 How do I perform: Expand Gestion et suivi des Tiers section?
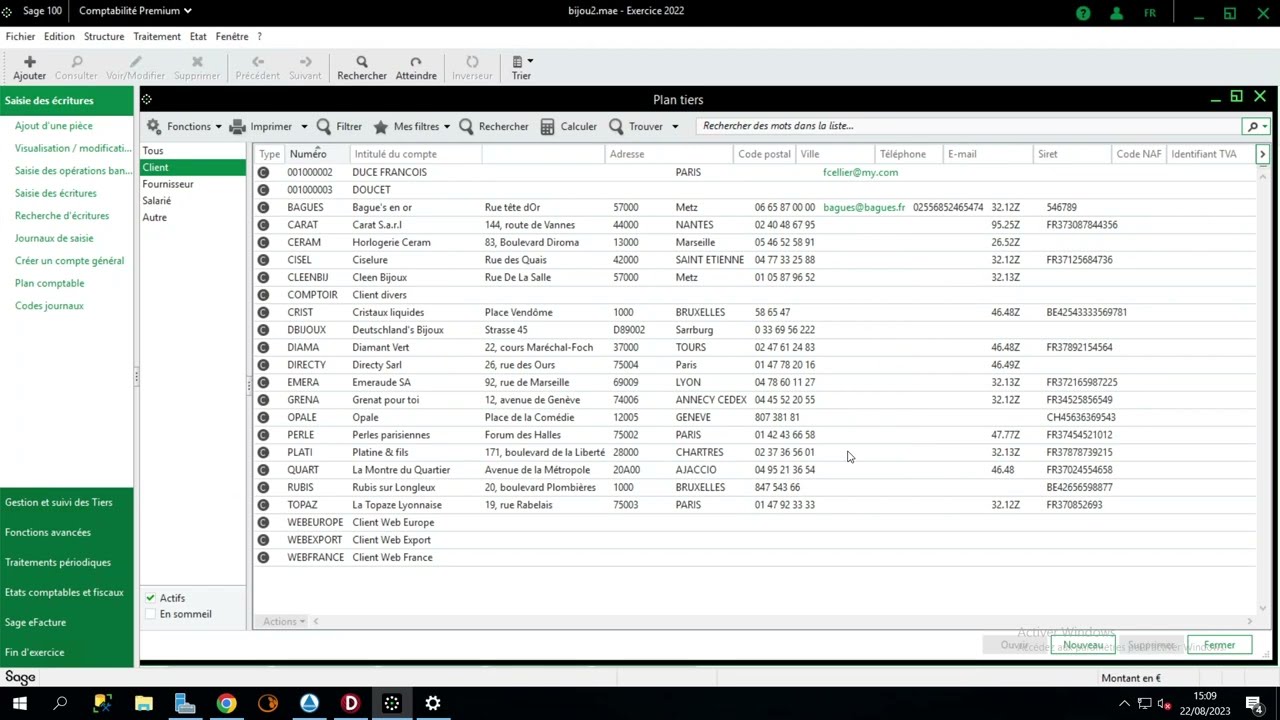click(66, 502)
